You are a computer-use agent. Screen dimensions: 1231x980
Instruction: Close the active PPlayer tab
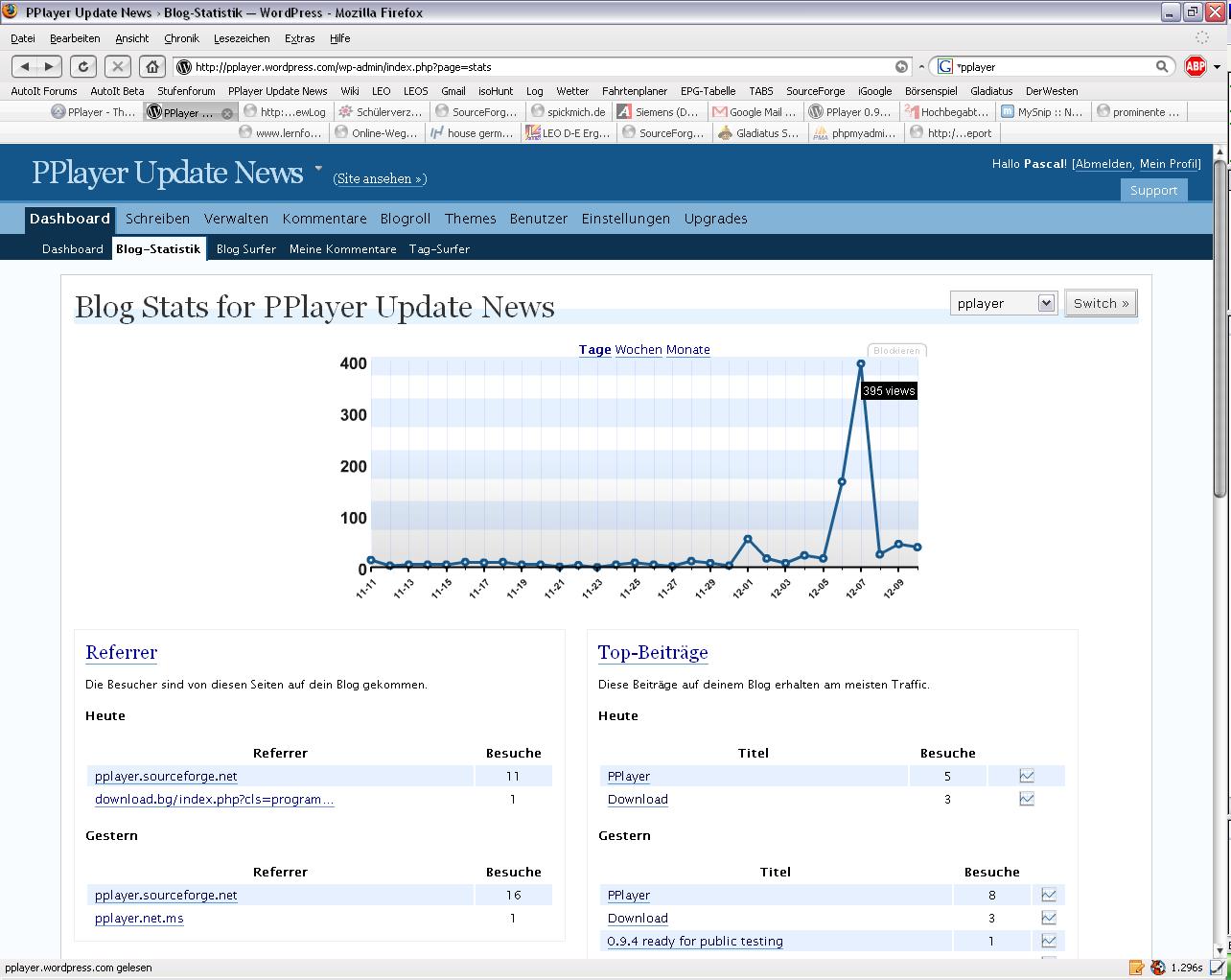(x=227, y=113)
